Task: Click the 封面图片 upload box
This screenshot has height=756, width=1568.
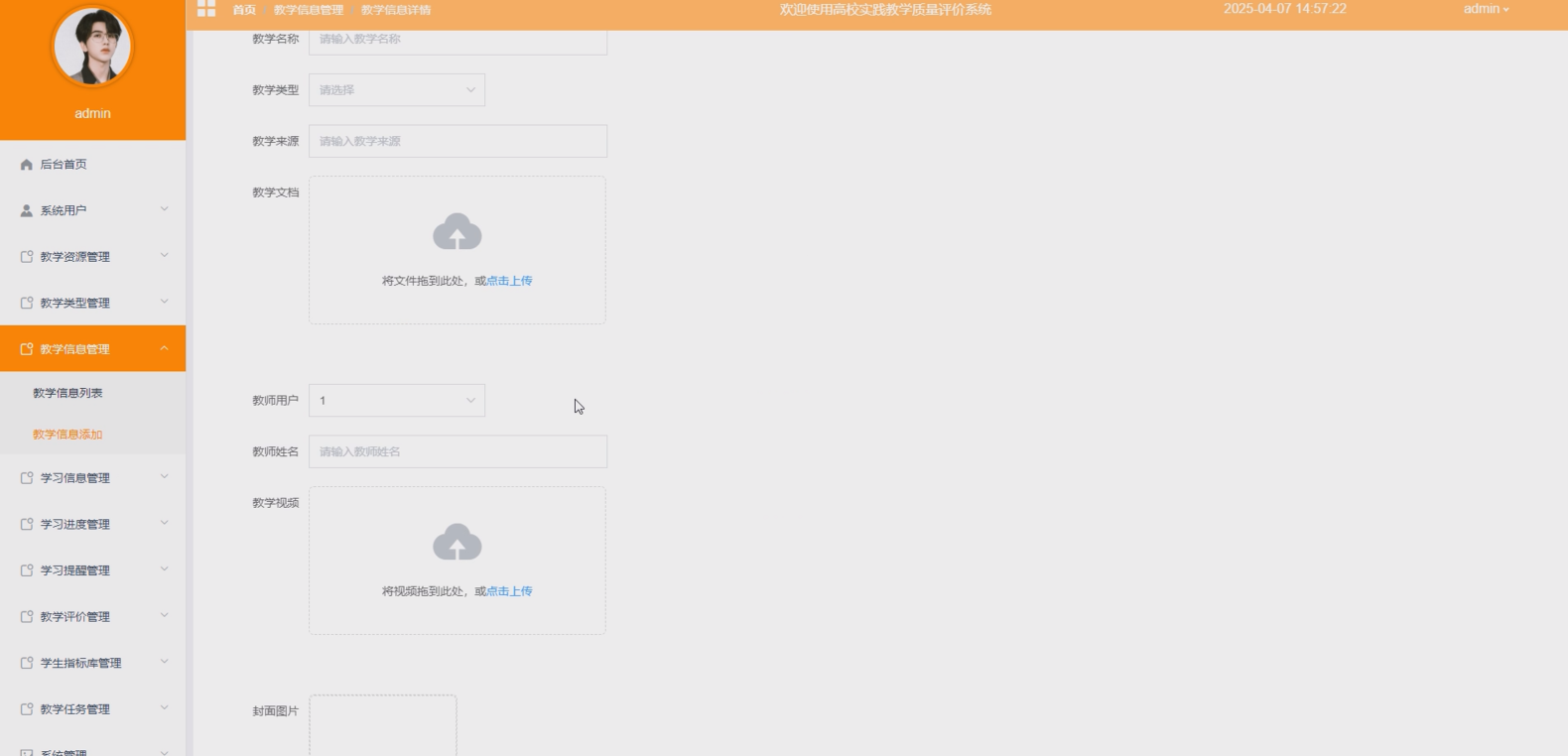Action: [x=383, y=726]
